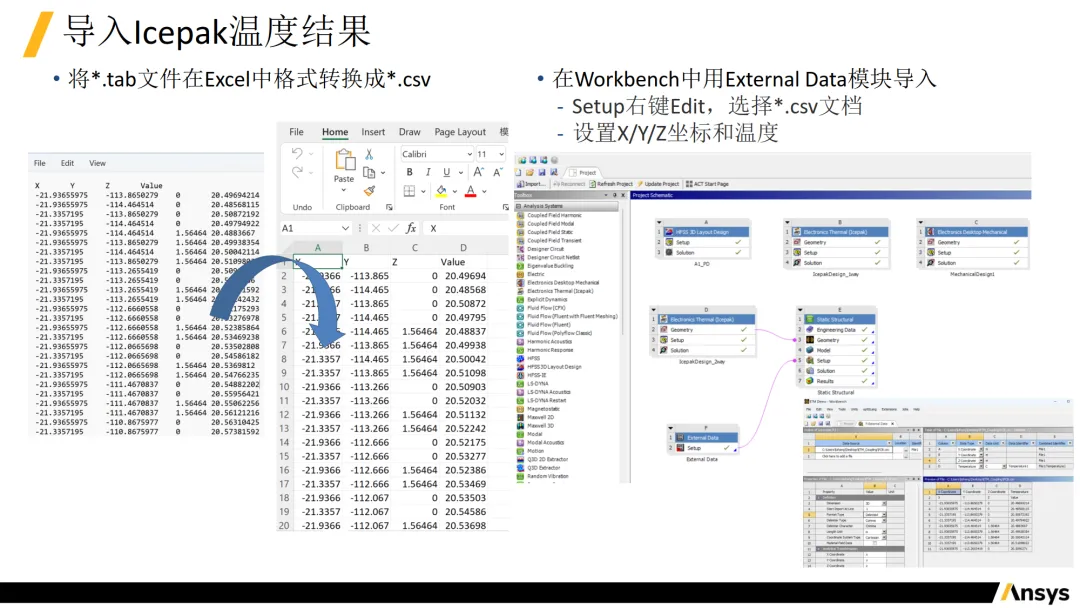Click the Fluid Flow (CFX) toolbox icon

click(x=521, y=308)
